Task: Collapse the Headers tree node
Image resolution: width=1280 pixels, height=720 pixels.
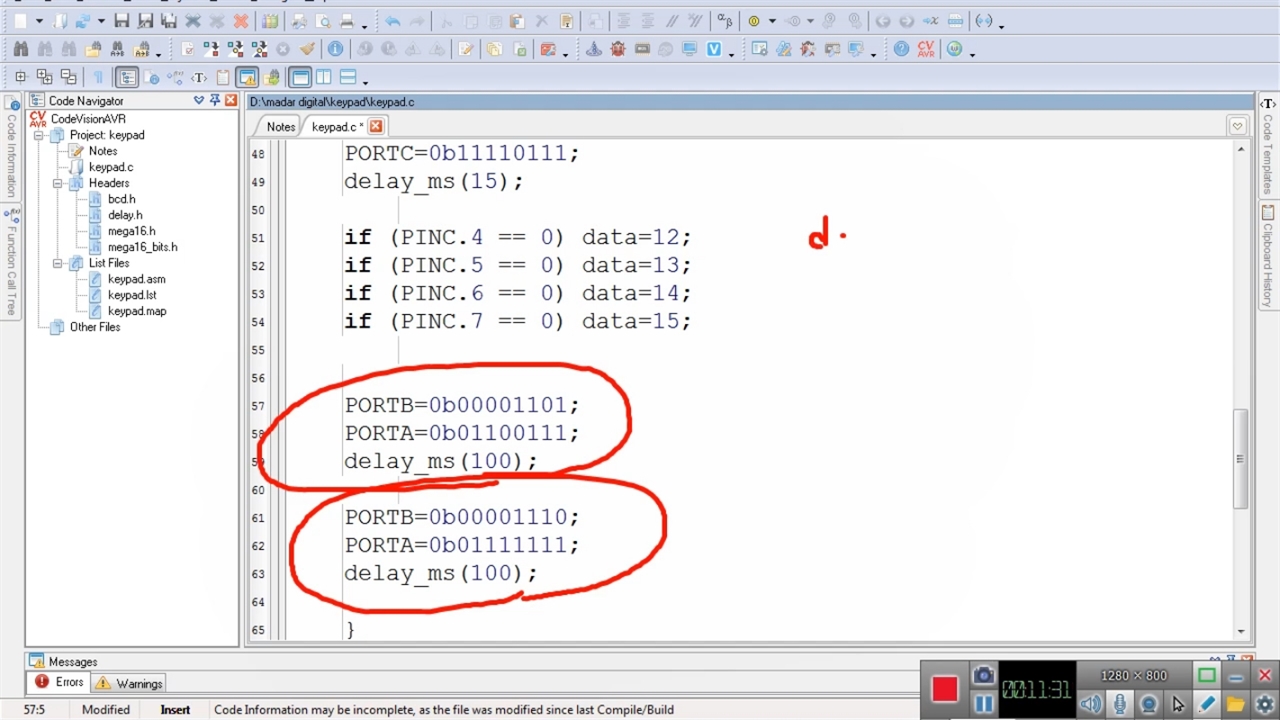Action: (x=59, y=183)
